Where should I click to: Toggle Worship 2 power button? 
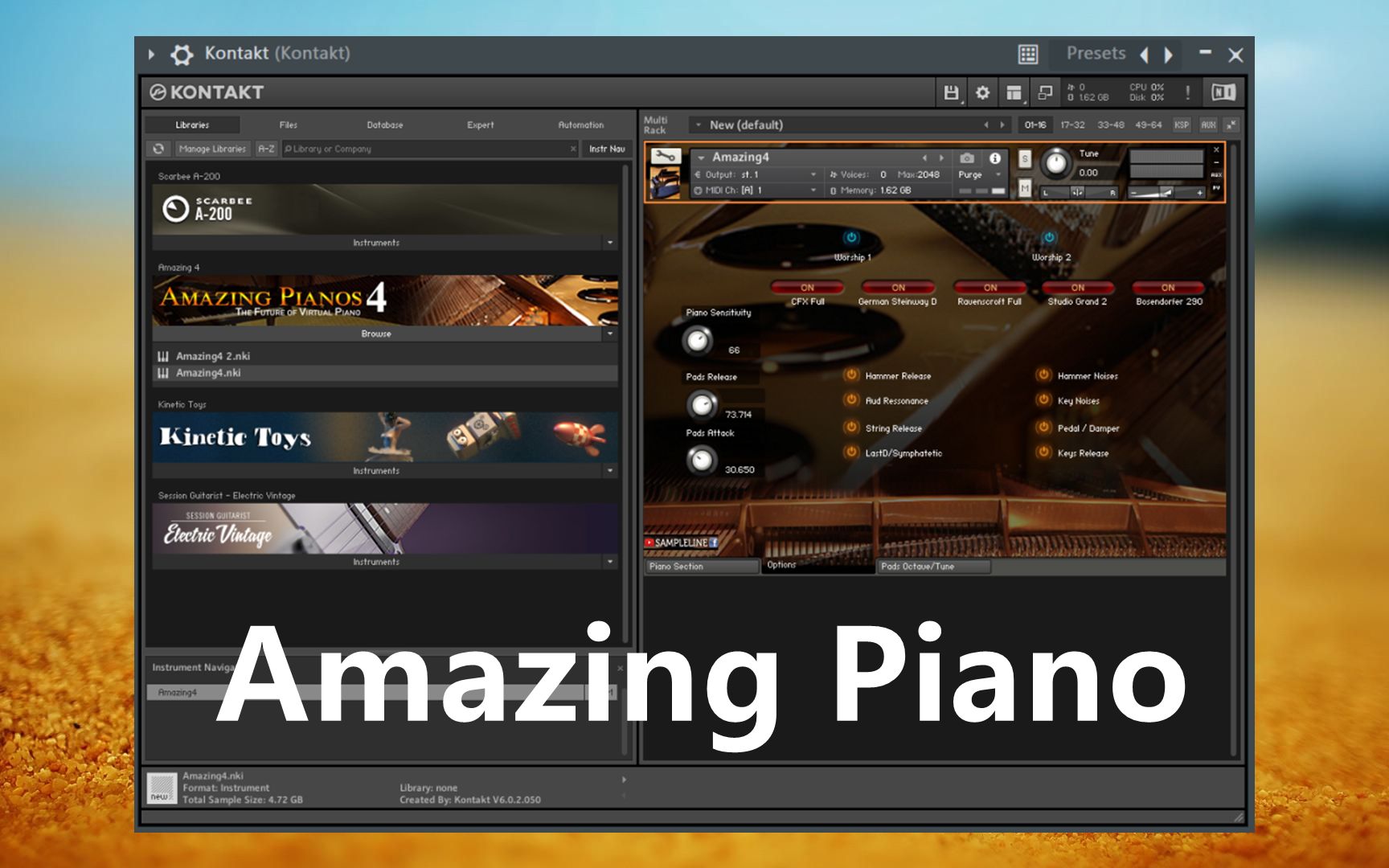tap(1049, 238)
